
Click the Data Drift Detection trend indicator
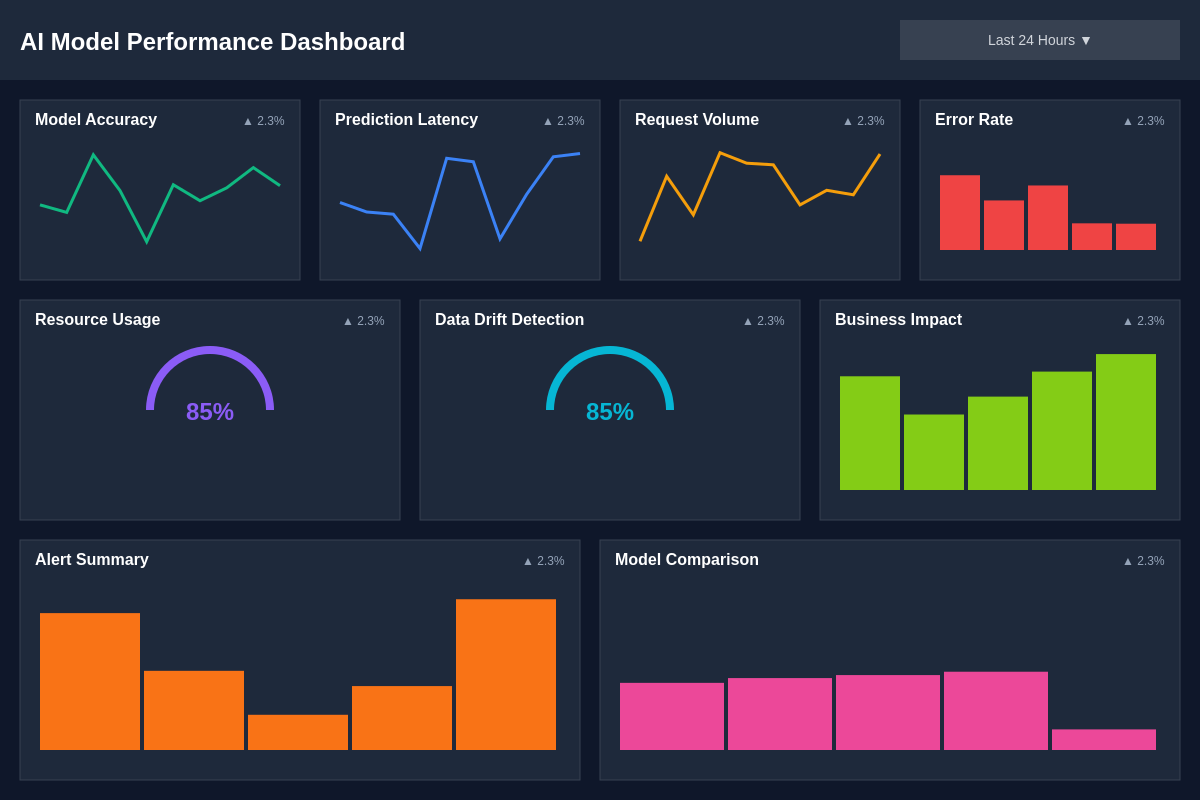pos(764,321)
